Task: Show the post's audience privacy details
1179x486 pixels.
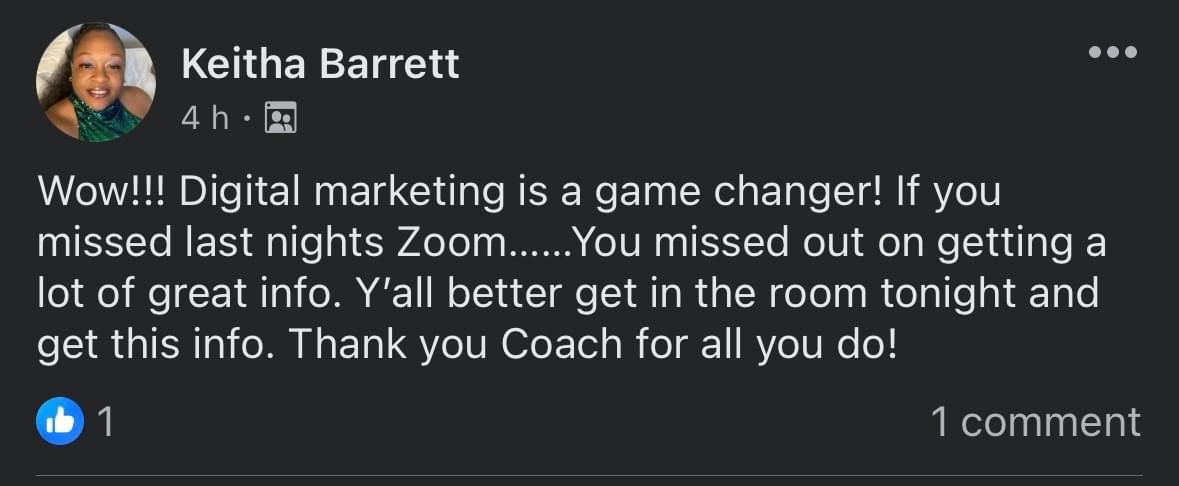Action: point(280,120)
